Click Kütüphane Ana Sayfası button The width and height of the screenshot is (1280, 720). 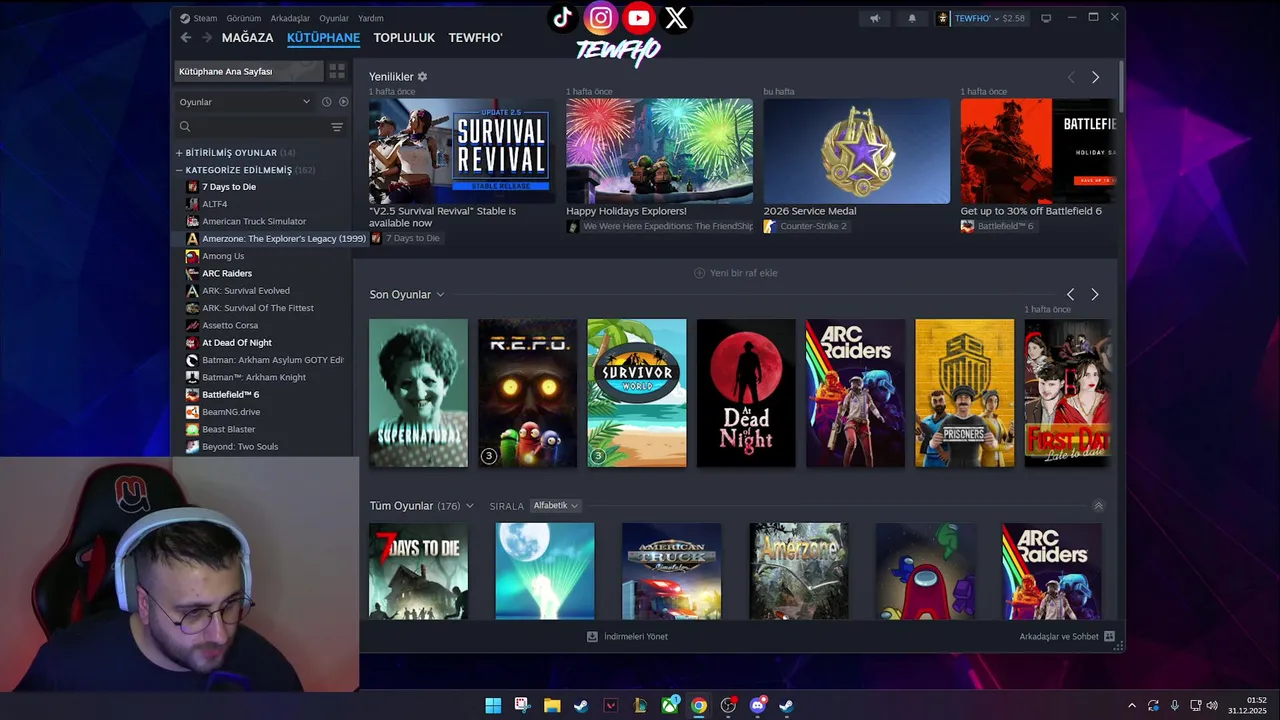tap(249, 71)
